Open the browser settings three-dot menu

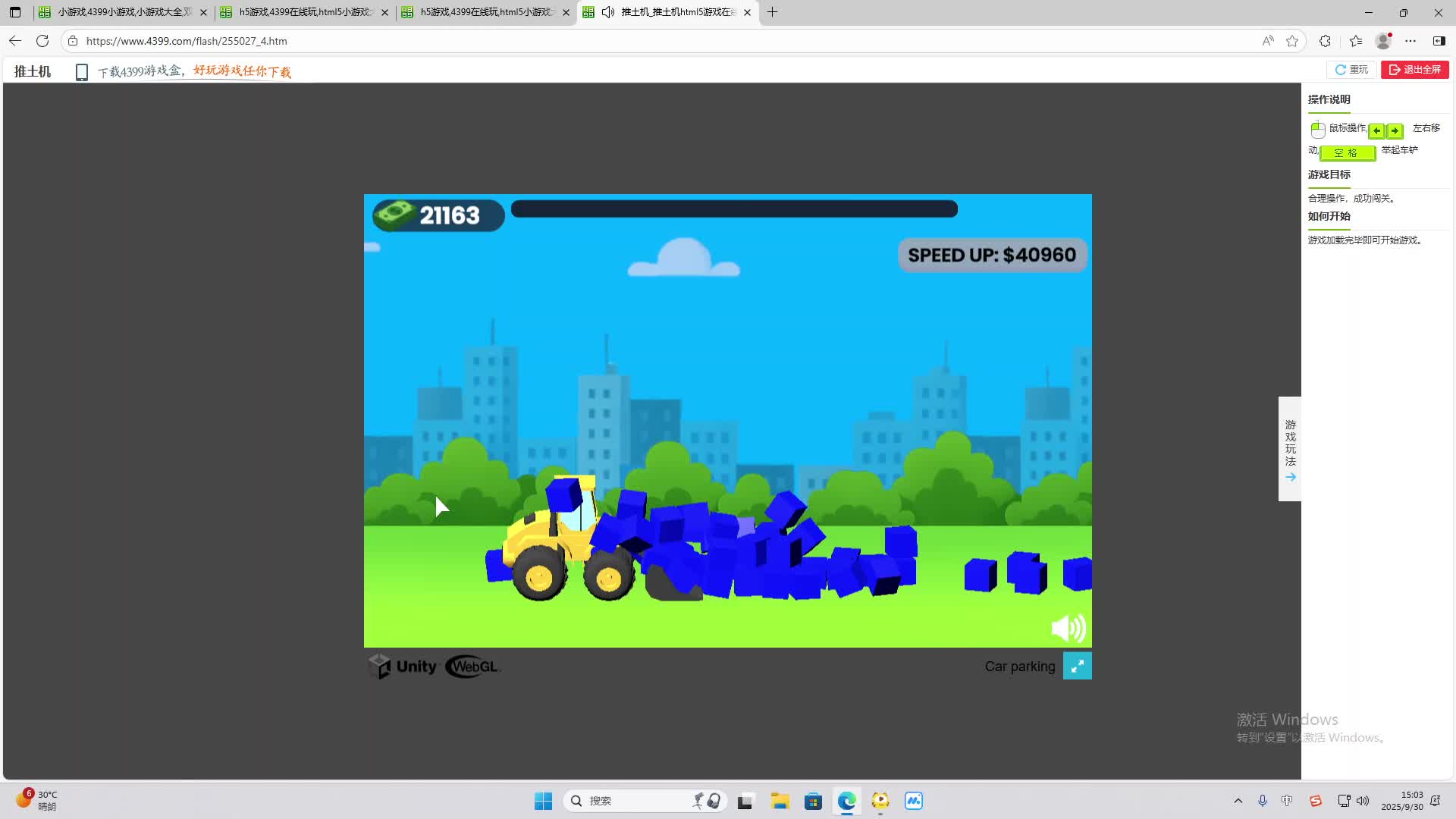(x=1410, y=41)
